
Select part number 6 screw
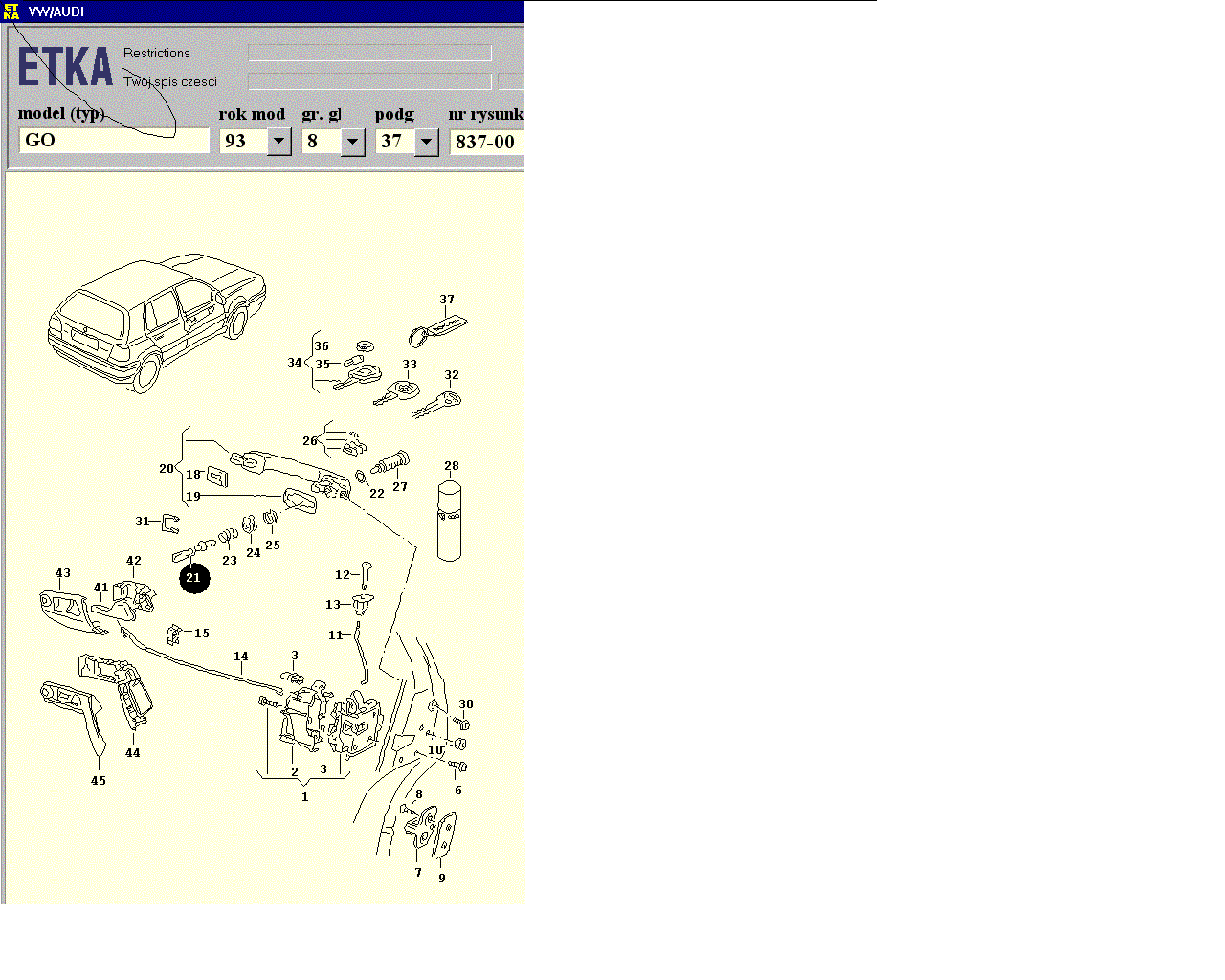click(458, 791)
